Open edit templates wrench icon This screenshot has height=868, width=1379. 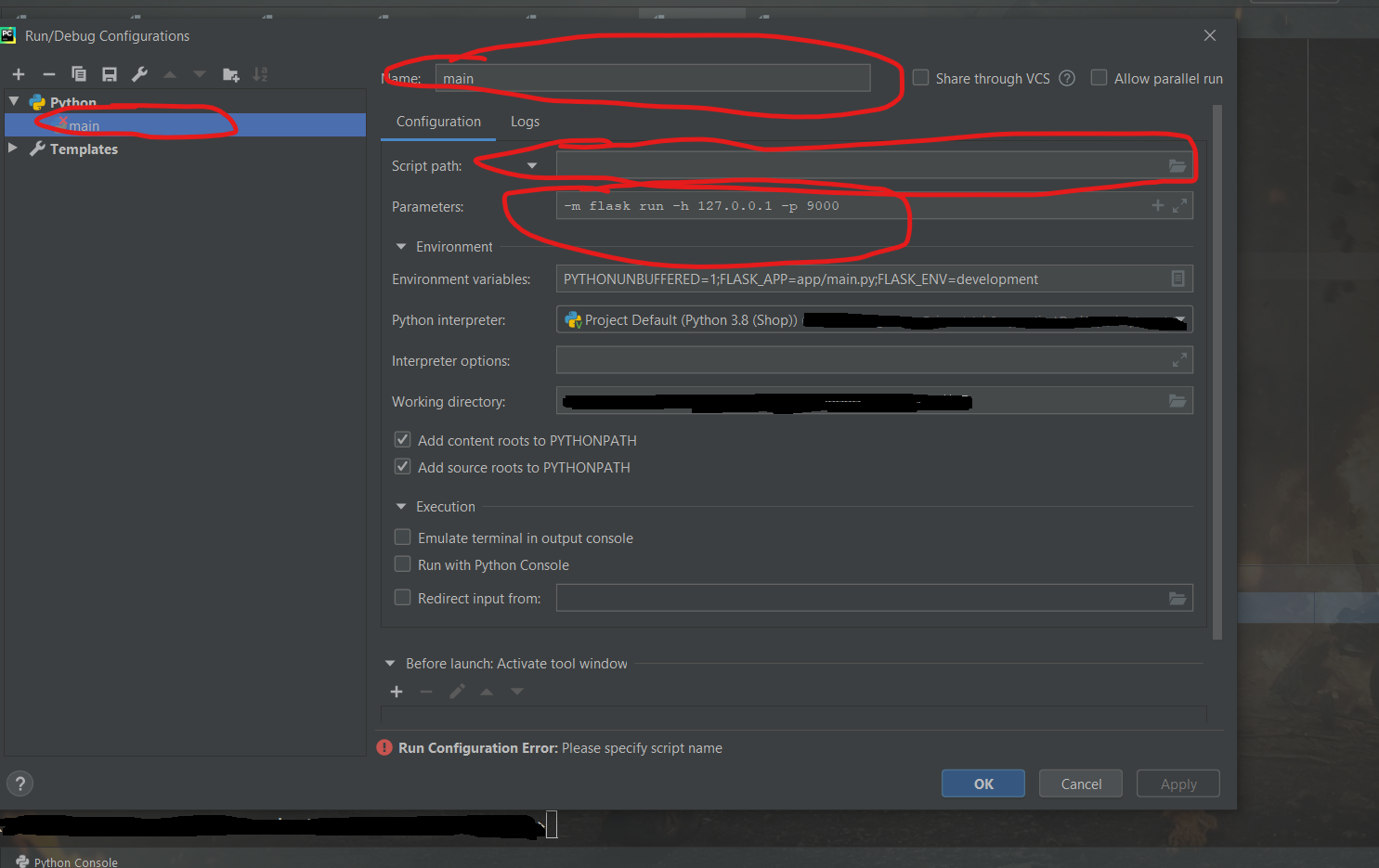pyautogui.click(x=140, y=74)
